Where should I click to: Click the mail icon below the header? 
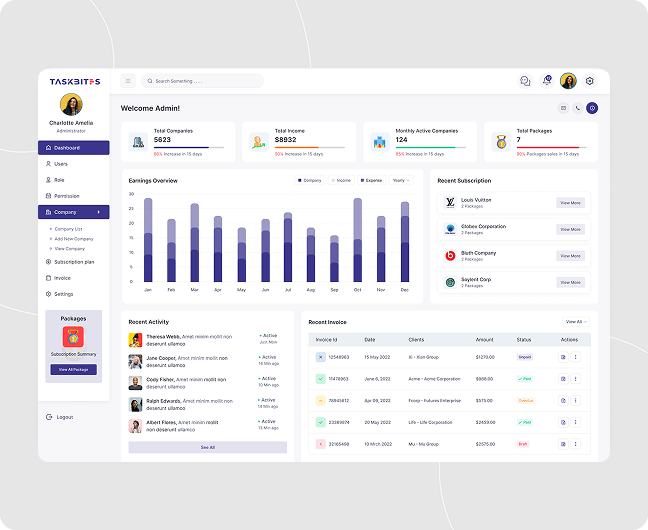point(563,108)
